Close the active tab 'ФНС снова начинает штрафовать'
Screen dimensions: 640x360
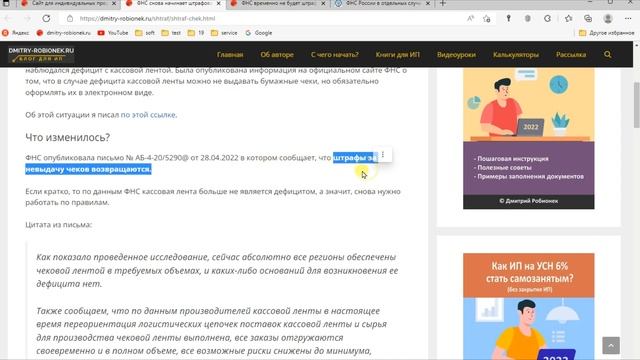[218, 3]
